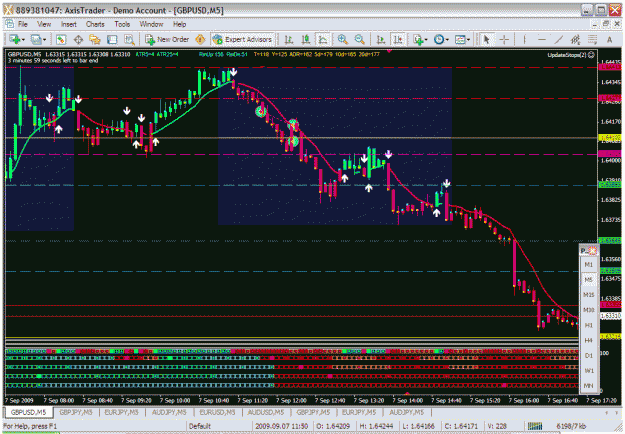This screenshot has height=434, width=625.
Task: Zoom in on the chart
Action: coord(342,39)
